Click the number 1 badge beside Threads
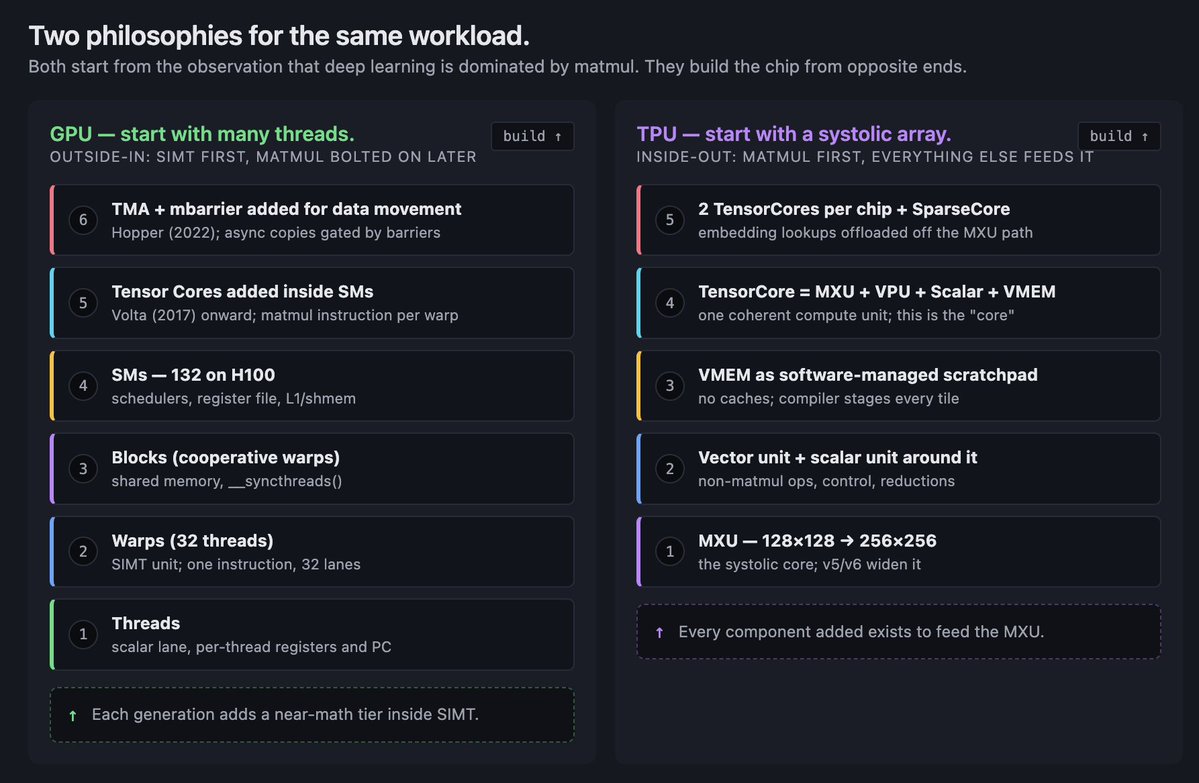This screenshot has width=1199, height=783. [83, 634]
